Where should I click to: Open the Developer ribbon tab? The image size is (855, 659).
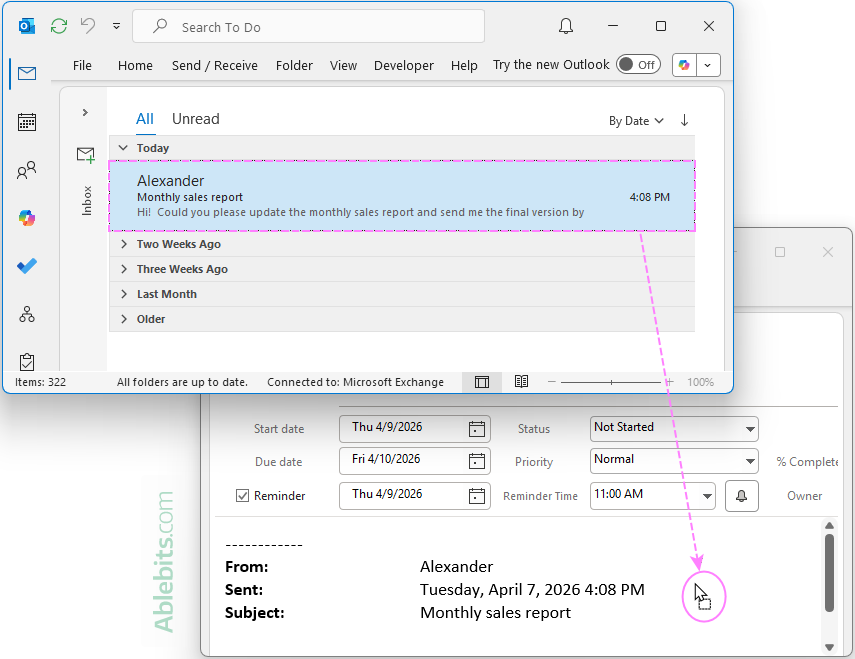[403, 65]
